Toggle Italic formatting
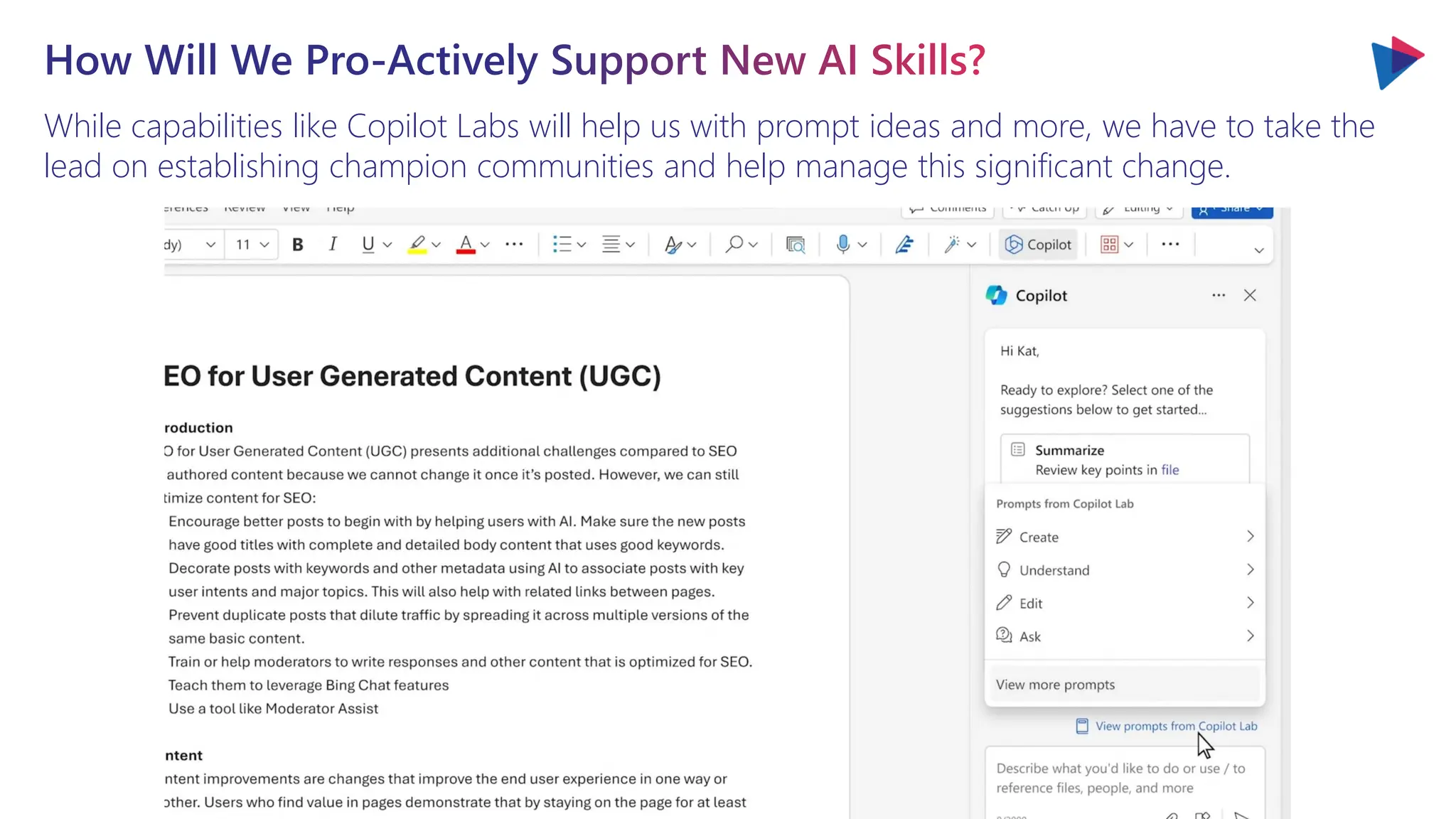1456x819 pixels. click(x=332, y=245)
